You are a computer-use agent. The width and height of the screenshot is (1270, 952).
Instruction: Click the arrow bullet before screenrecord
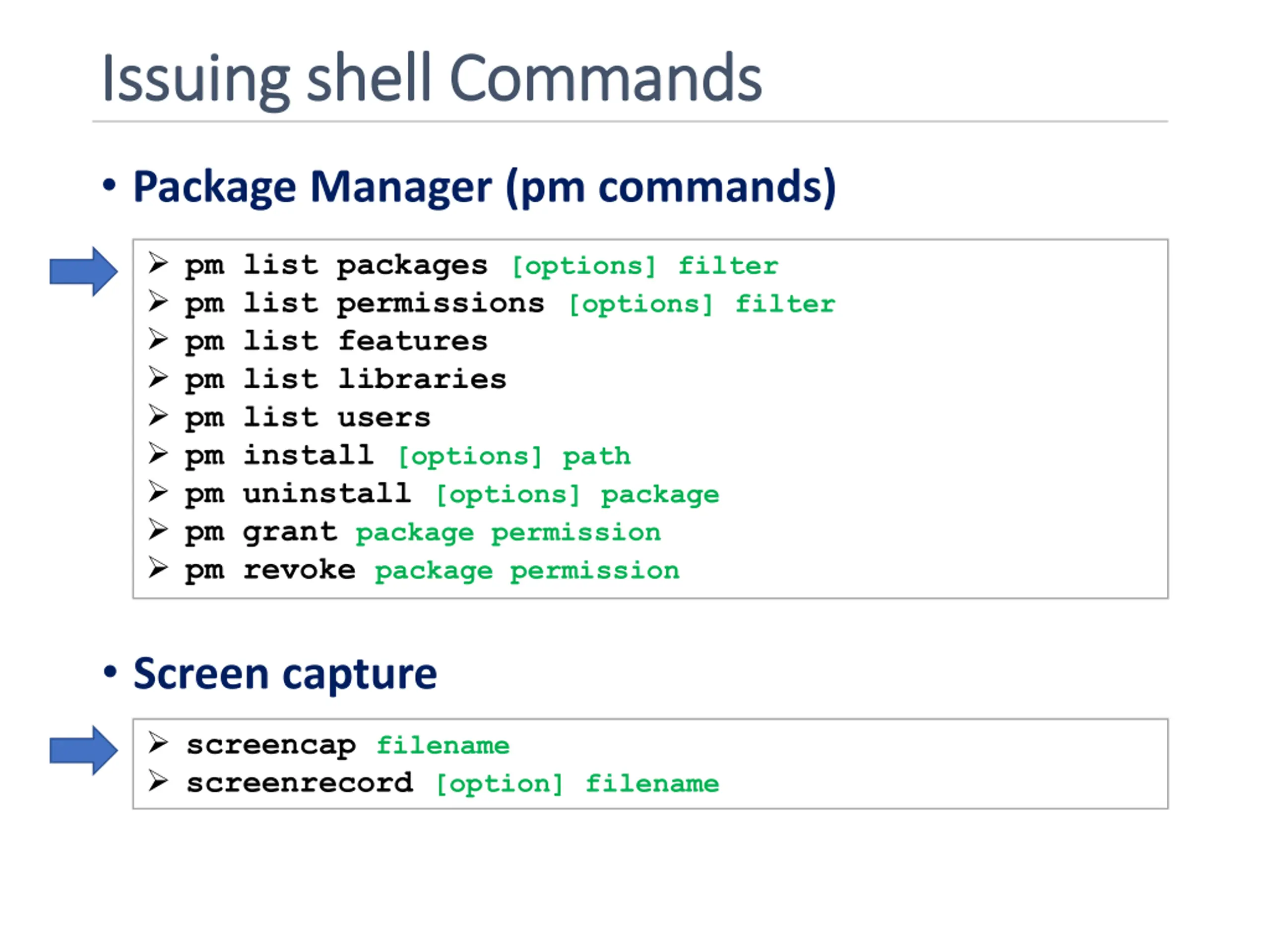coord(158,781)
